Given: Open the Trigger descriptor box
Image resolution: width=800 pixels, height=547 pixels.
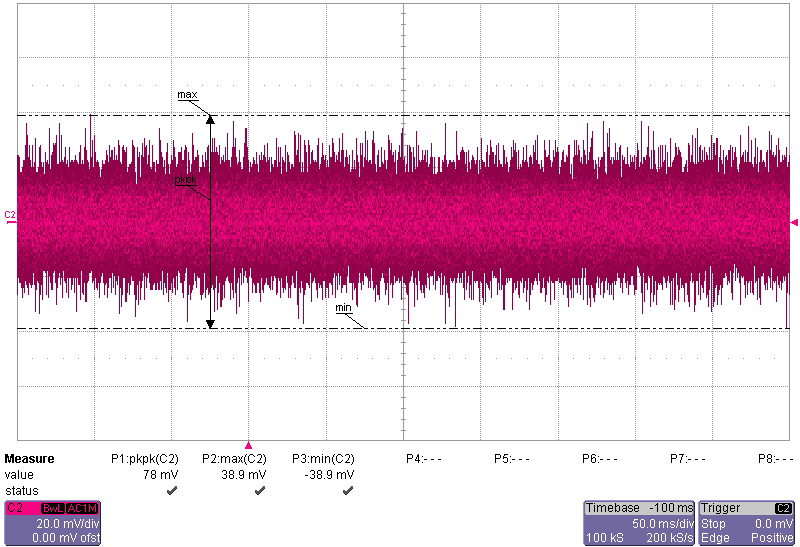Looking at the screenshot, I should pos(747,523).
